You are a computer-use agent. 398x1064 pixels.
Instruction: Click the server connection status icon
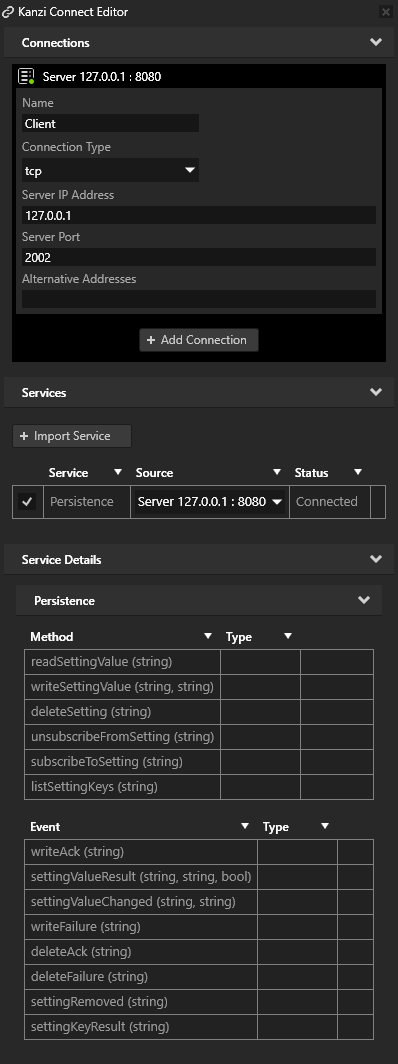pyautogui.click(x=26, y=76)
